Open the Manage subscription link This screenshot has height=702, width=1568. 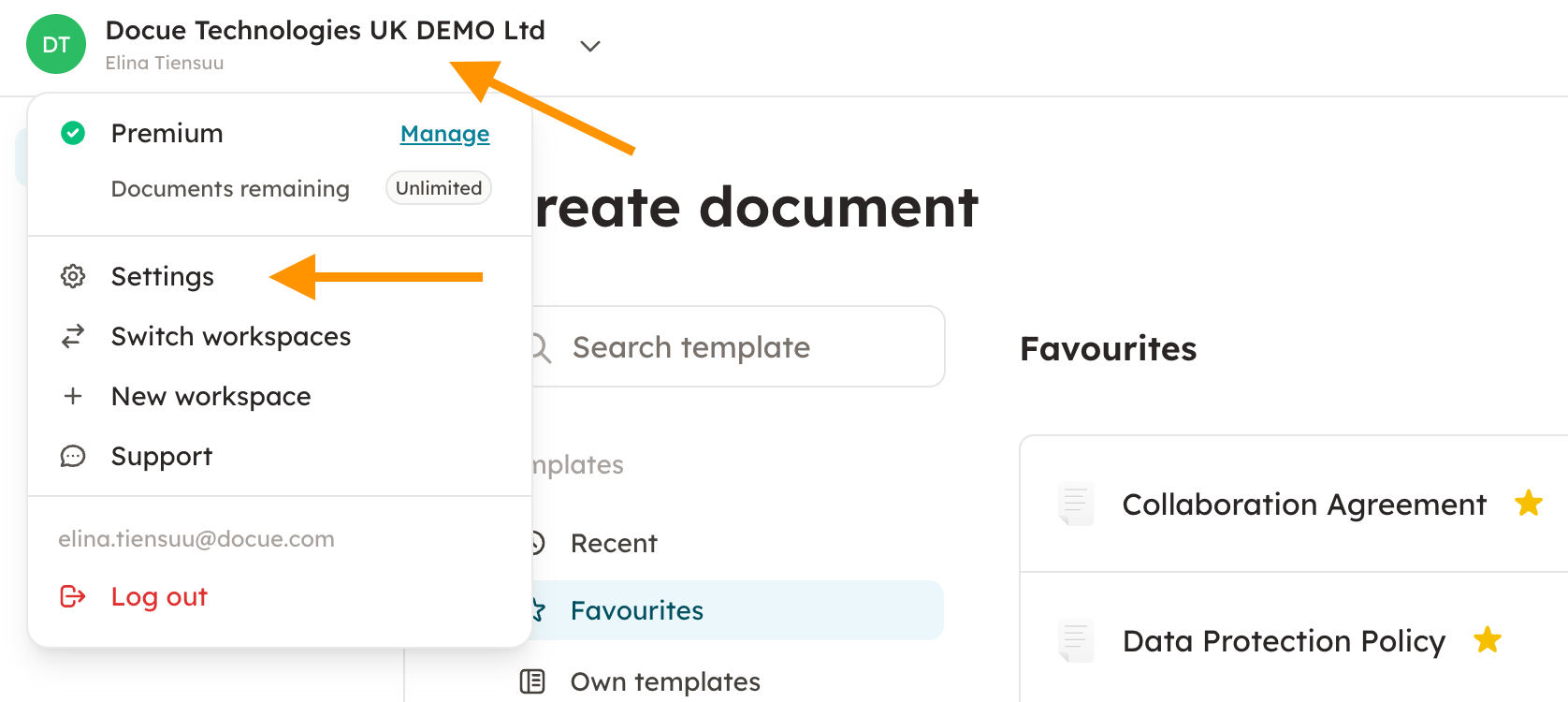click(x=444, y=134)
